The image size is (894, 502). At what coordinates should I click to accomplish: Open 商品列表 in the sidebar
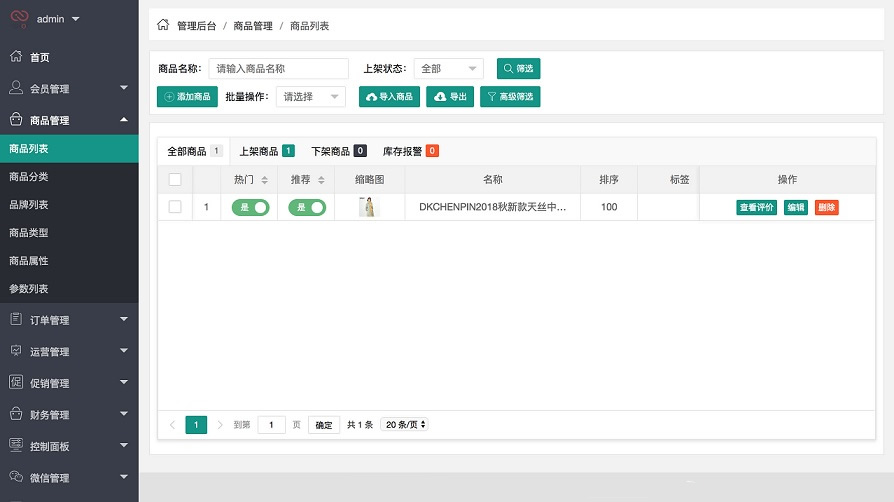[x=69, y=148]
